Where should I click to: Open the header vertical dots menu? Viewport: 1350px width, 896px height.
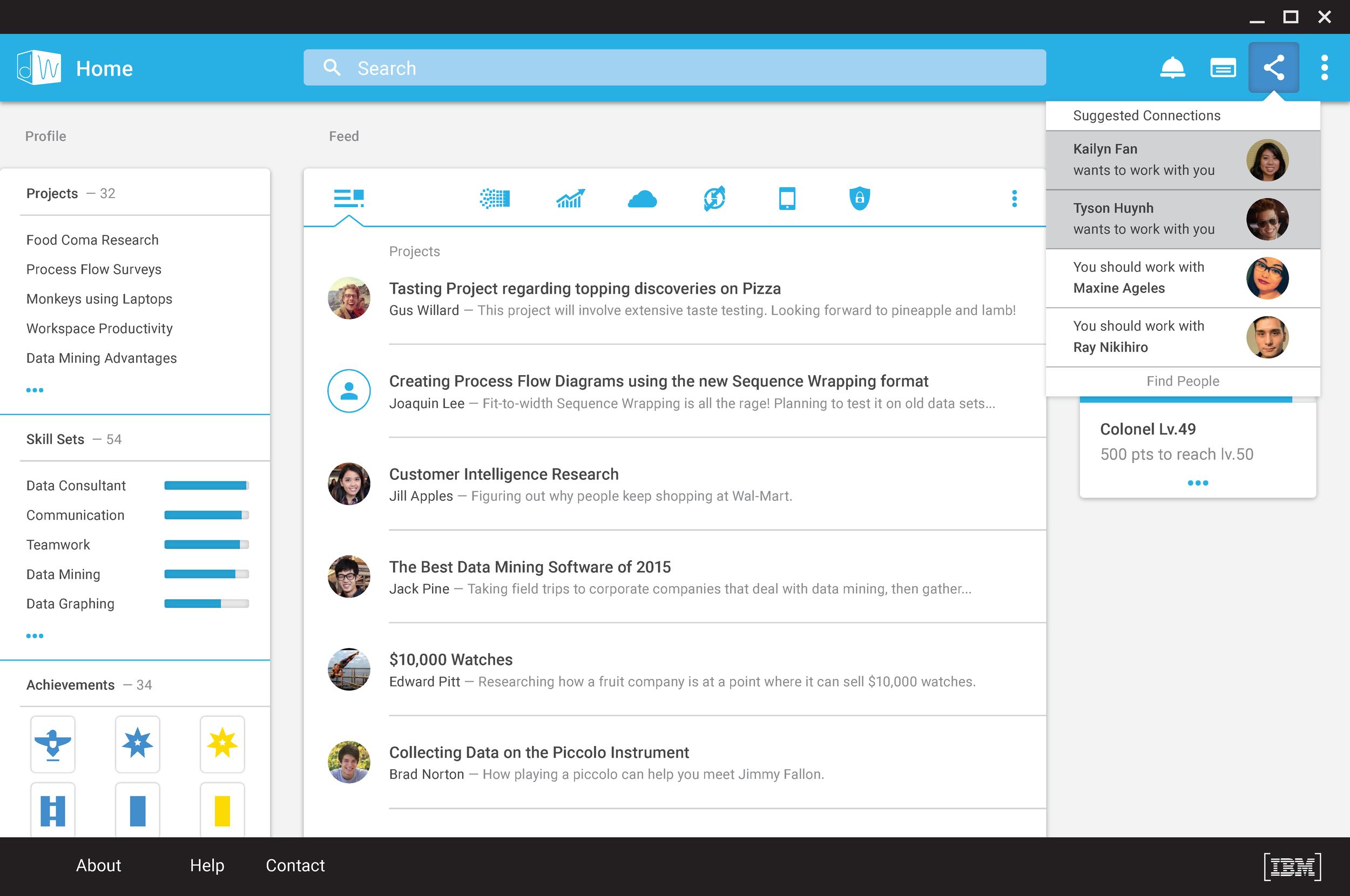point(1324,68)
